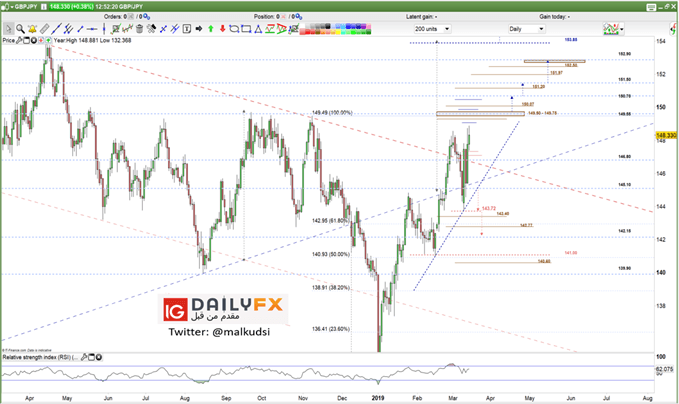
Task: Select the arrow cursor tool
Action: [8, 29]
